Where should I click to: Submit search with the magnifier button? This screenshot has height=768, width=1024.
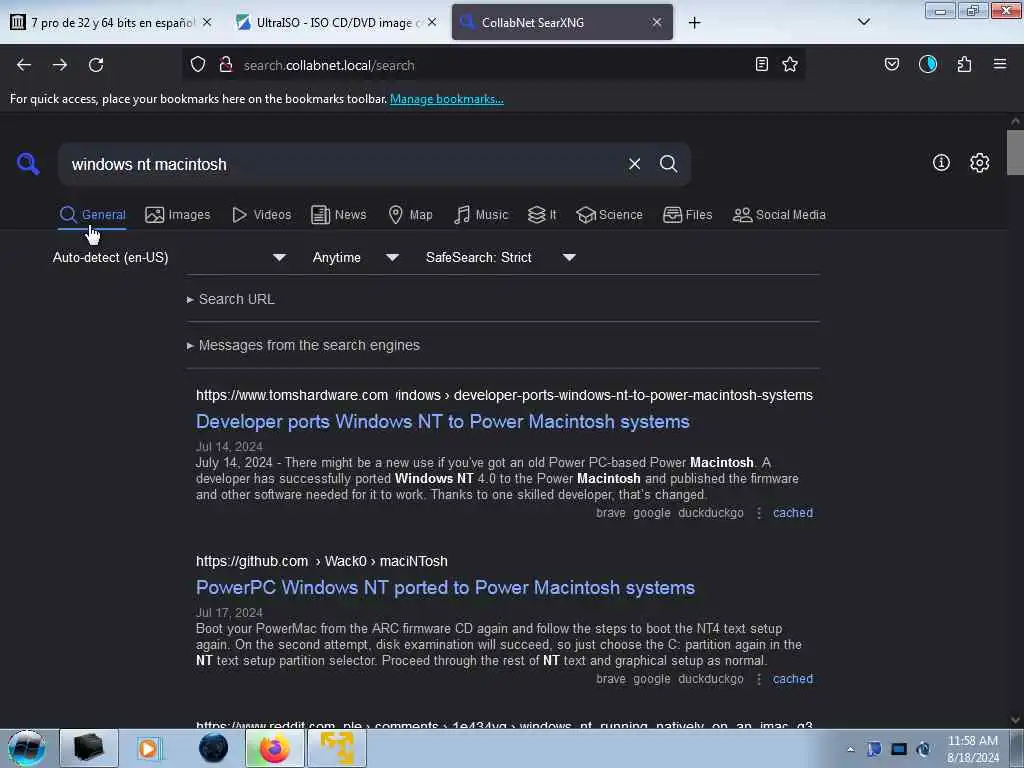tap(669, 164)
